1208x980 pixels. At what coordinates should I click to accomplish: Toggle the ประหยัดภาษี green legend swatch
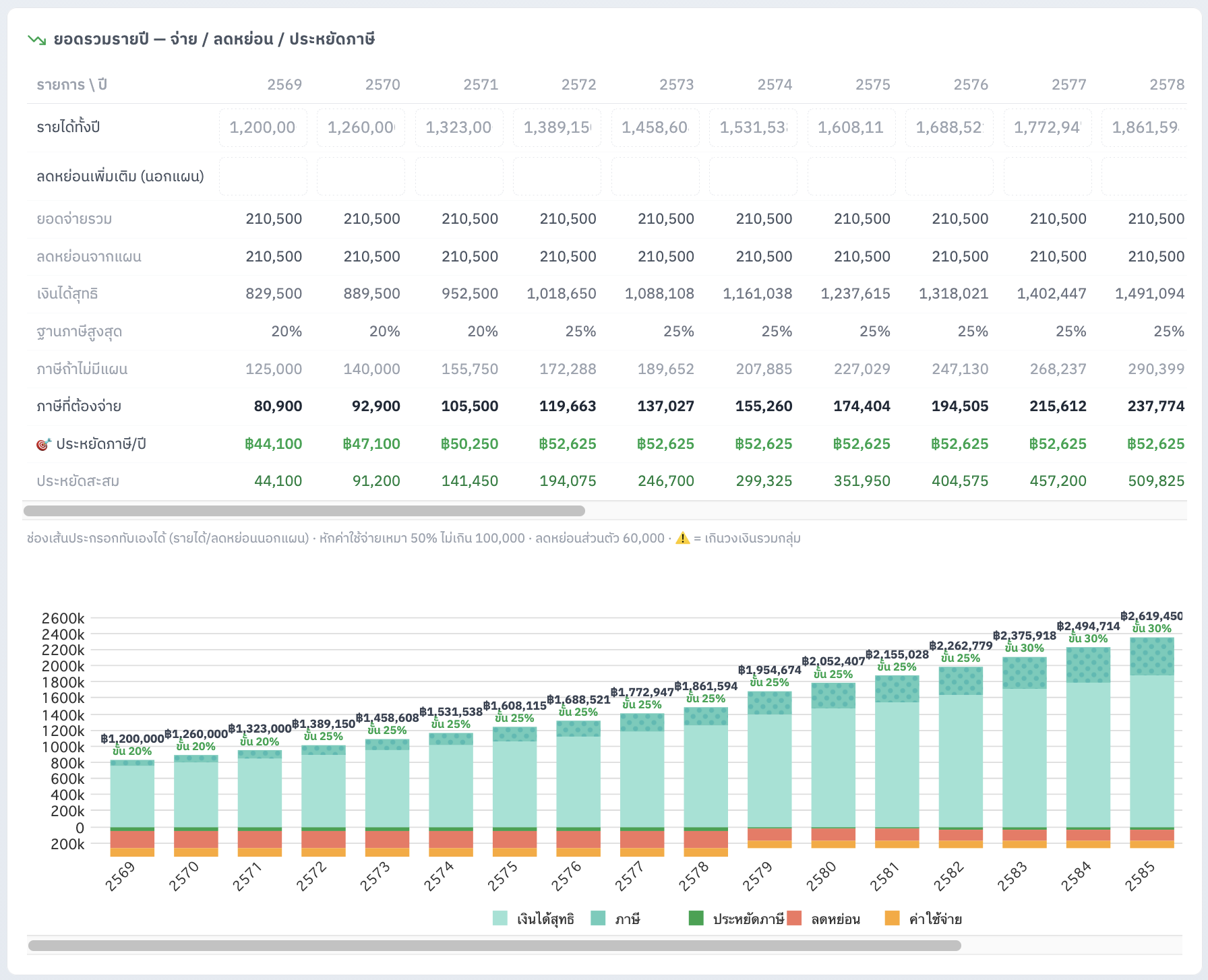[x=696, y=918]
